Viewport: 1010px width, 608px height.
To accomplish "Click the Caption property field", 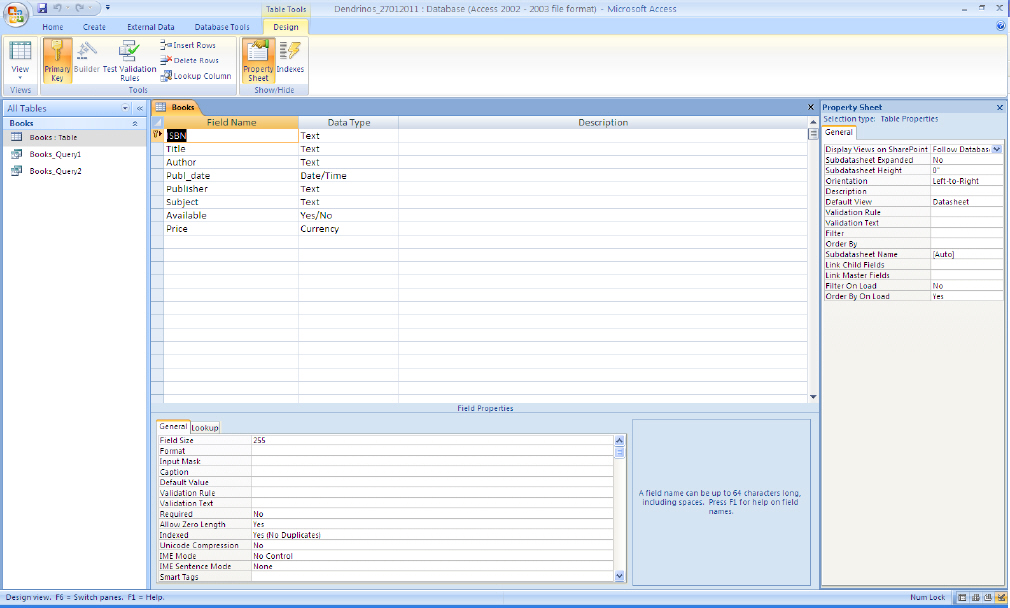I will tap(432, 472).
